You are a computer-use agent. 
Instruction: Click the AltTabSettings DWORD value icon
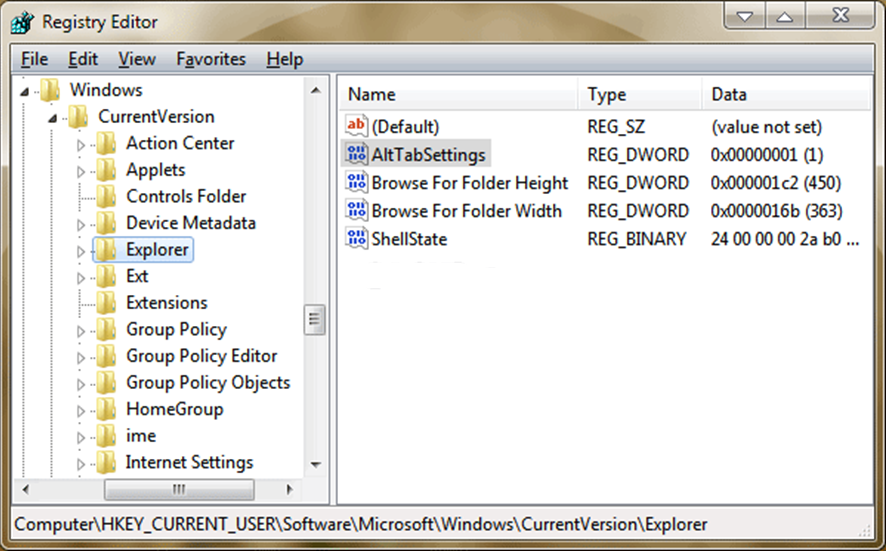(356, 154)
